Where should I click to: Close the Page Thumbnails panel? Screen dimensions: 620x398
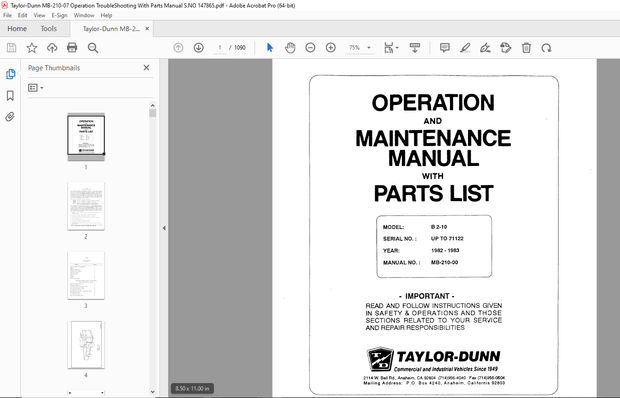tap(146, 68)
